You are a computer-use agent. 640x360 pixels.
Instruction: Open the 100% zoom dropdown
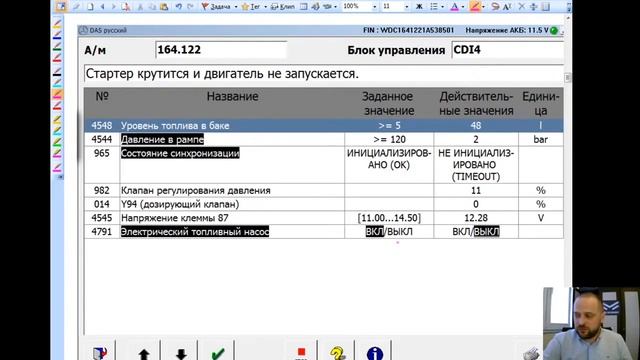tap(374, 7)
